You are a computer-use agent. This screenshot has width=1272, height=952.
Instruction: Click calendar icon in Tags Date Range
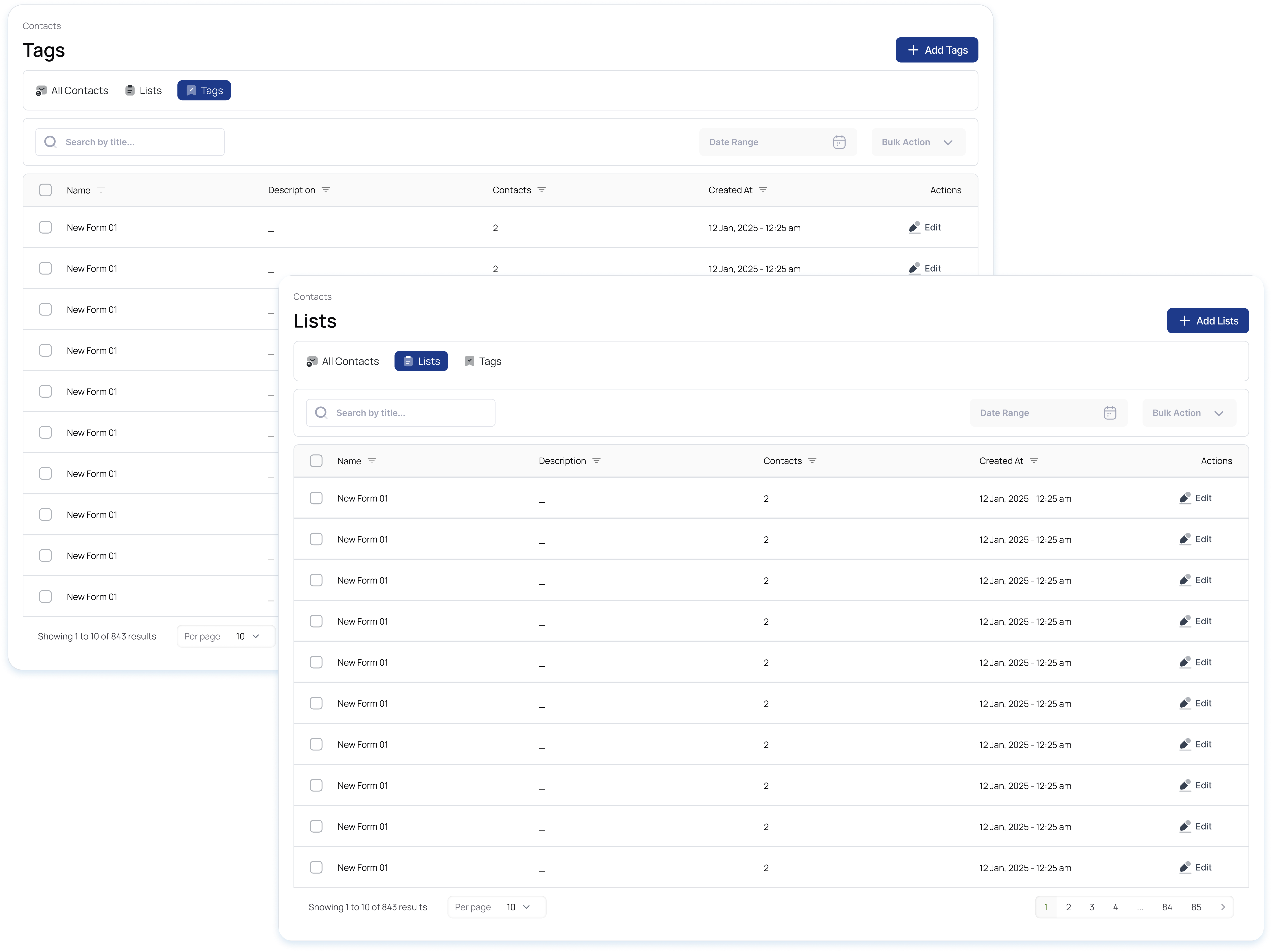[x=839, y=142]
